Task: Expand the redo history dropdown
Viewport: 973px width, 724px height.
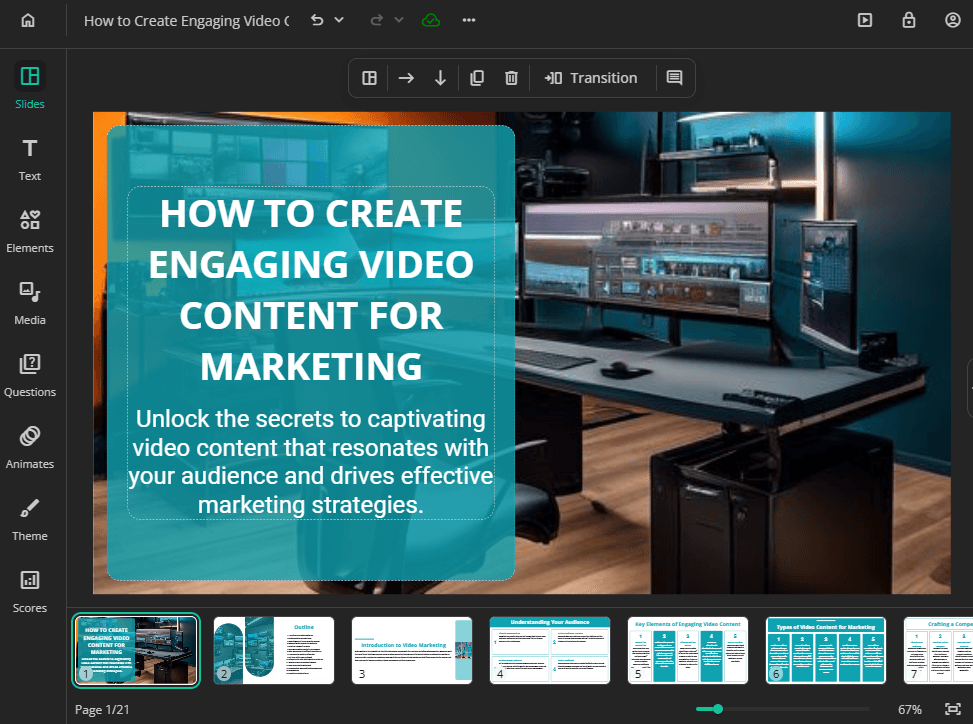Action: 399,20
